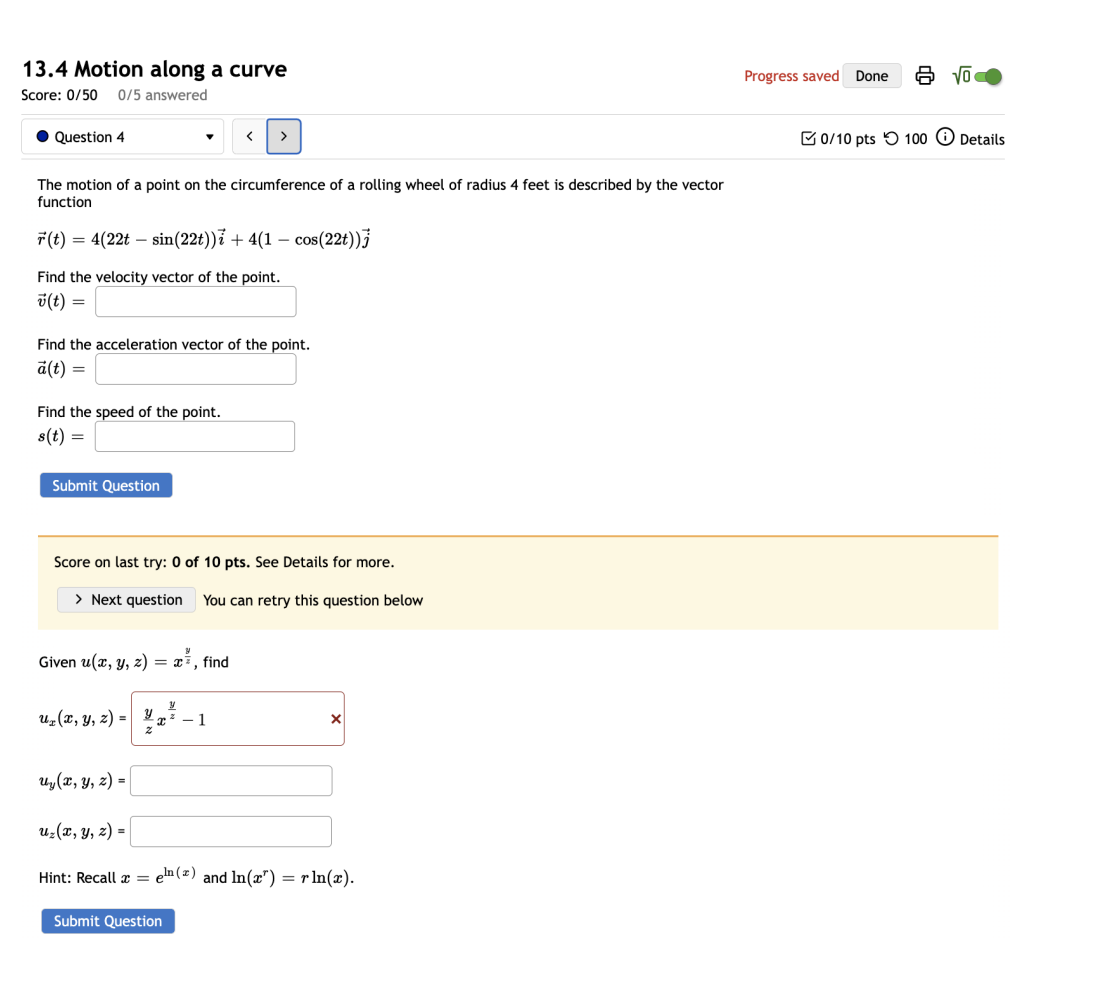Image resolution: width=1118 pixels, height=992 pixels.
Task: Click the Next question button
Action: click(x=126, y=600)
